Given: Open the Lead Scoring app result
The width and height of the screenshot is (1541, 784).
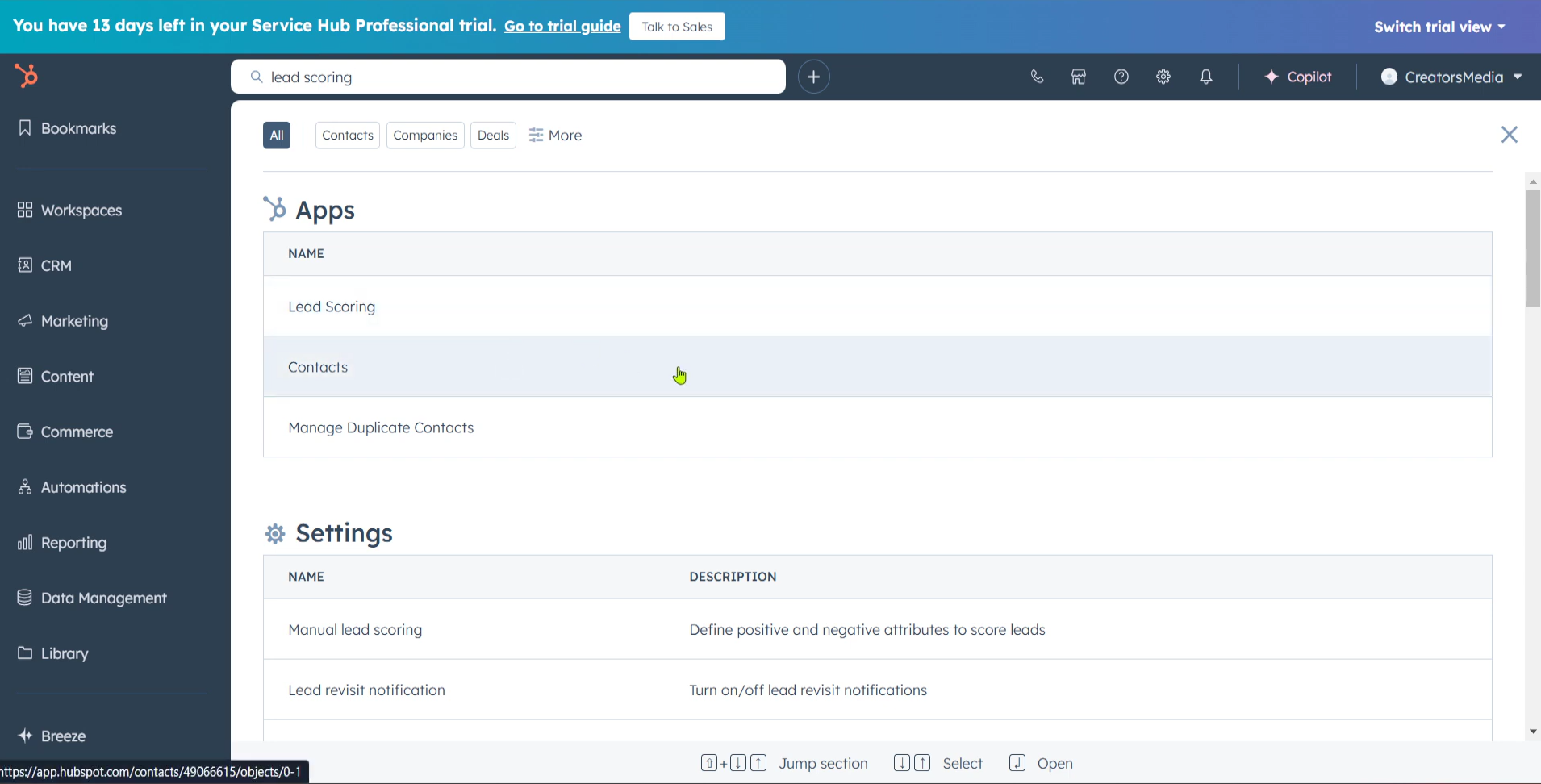Looking at the screenshot, I should tap(332, 307).
